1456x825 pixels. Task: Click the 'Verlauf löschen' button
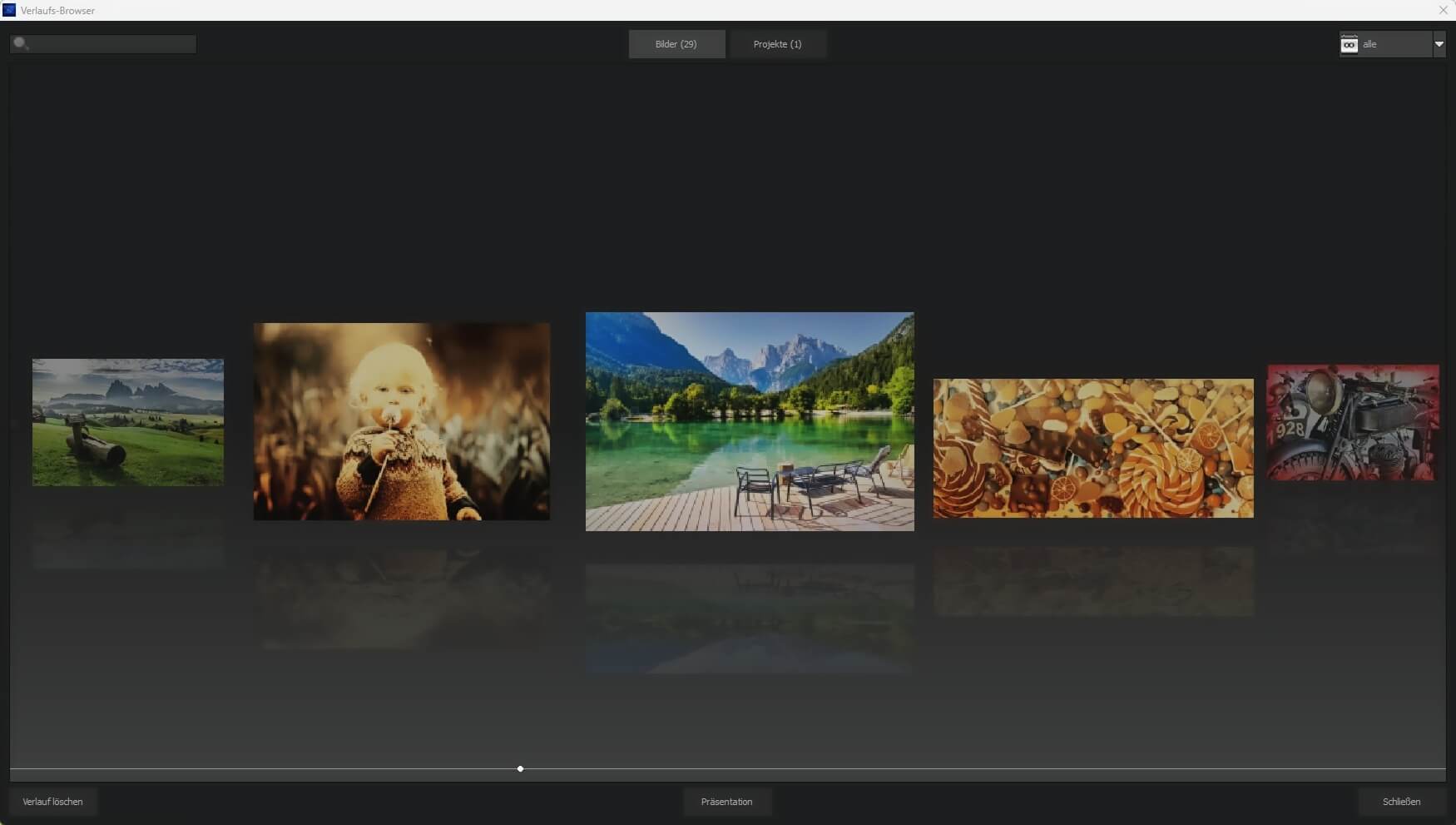[x=52, y=802]
